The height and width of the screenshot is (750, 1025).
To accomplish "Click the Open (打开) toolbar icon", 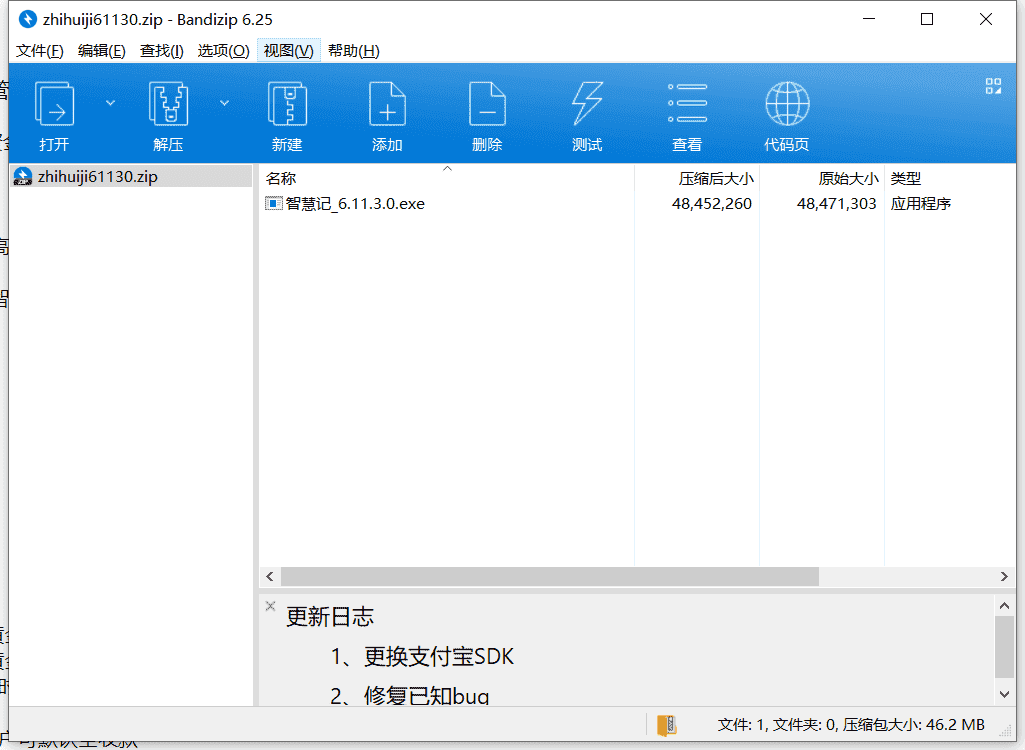I will pos(54,103).
